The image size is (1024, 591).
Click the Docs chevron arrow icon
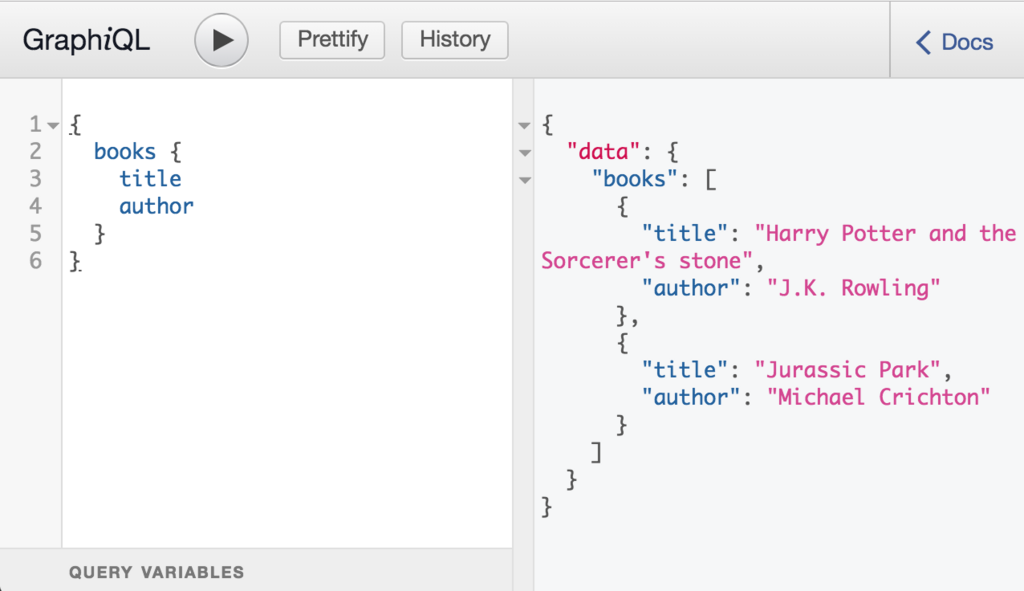coord(923,42)
